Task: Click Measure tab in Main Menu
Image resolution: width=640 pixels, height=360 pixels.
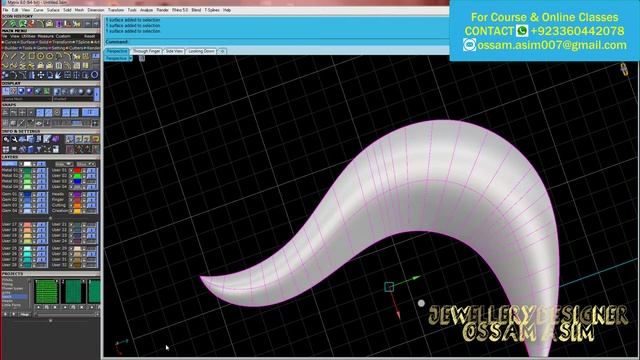Action: [45, 36]
